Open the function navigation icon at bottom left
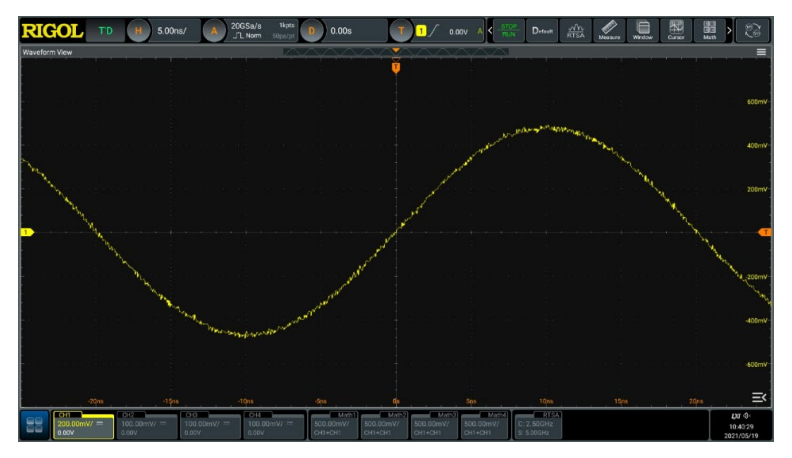This screenshot has width=792, height=458. pyautogui.click(x=35, y=425)
